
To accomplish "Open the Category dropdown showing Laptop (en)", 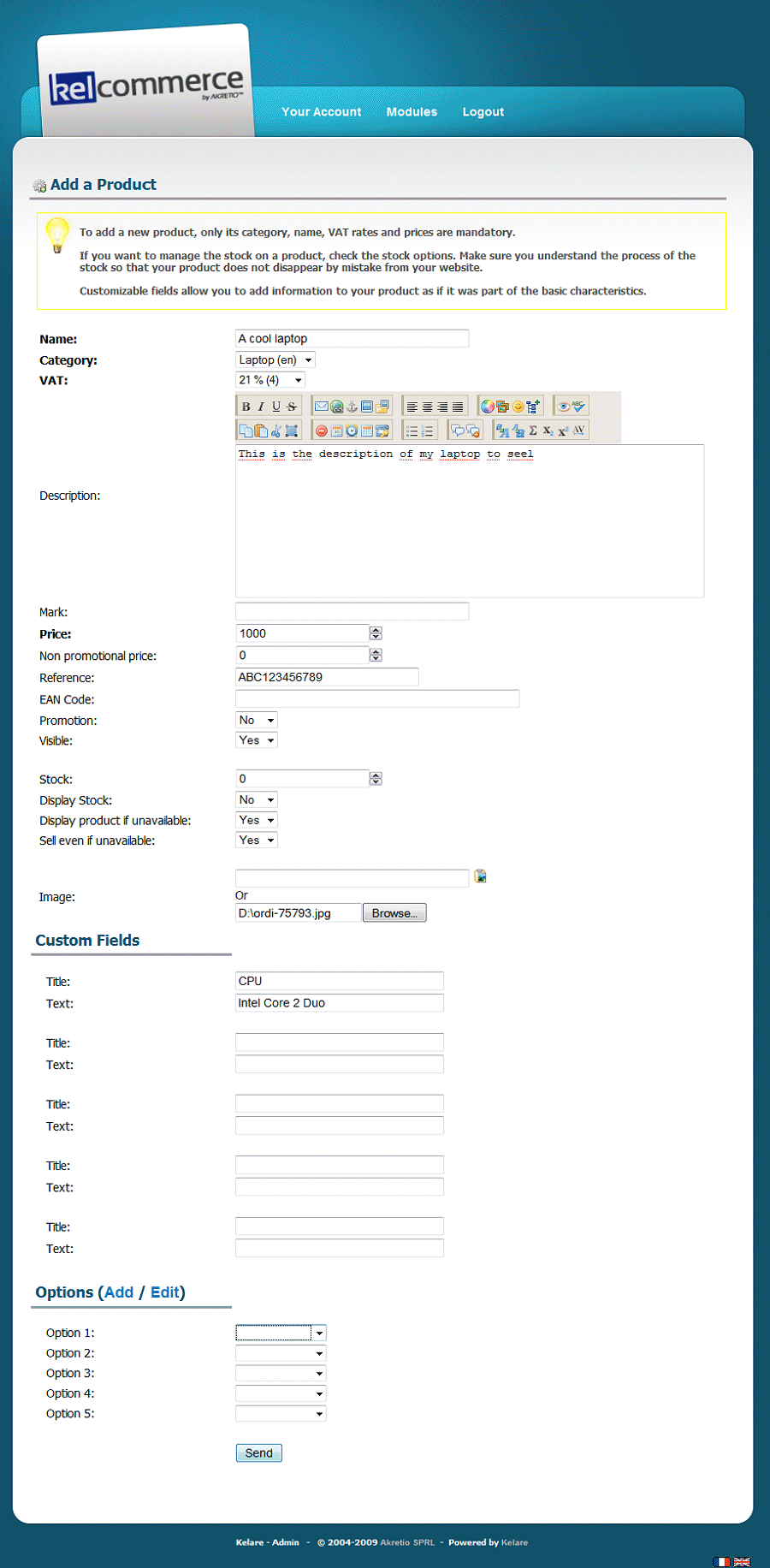I will 275,360.
